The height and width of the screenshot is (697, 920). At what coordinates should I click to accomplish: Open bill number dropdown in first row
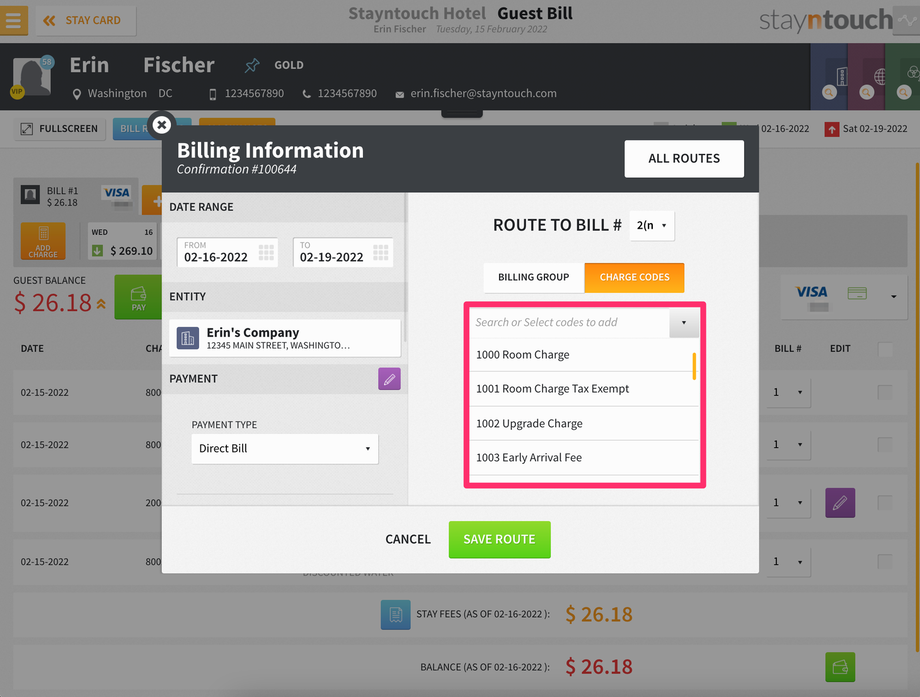coord(788,393)
